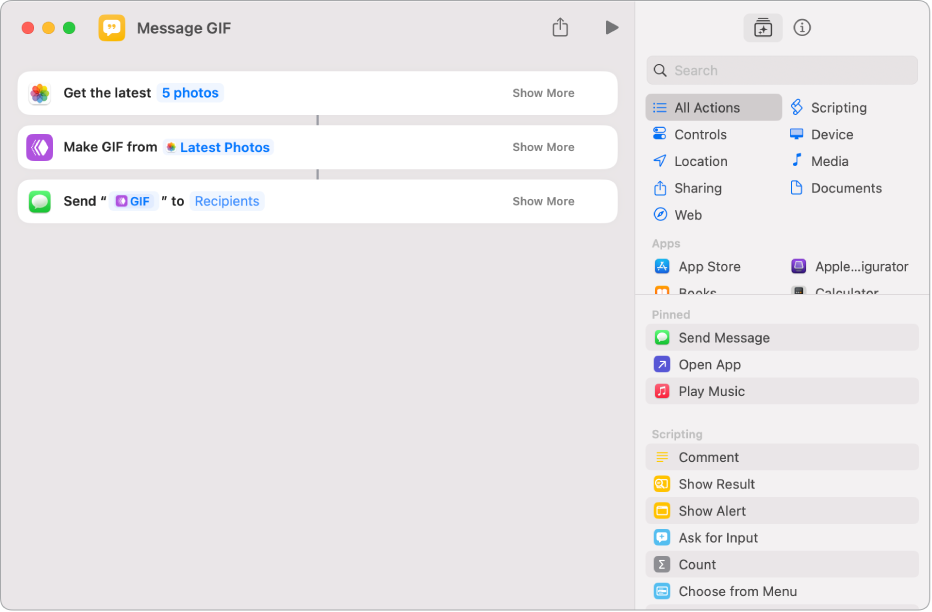Expand Show More on Make GIF action
This screenshot has width=932, height=612.
pyautogui.click(x=543, y=147)
